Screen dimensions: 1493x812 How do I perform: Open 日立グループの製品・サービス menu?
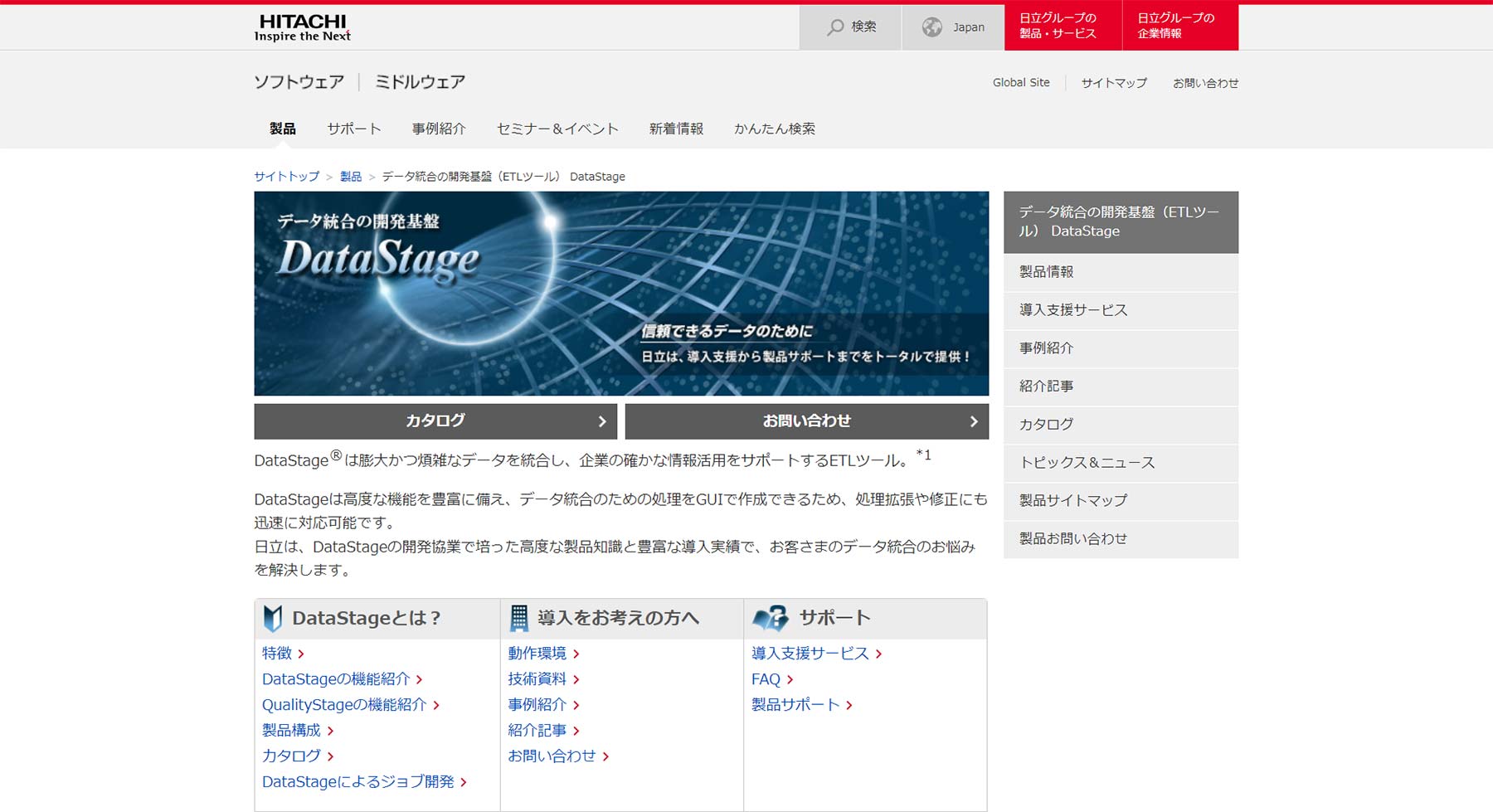click(1063, 27)
